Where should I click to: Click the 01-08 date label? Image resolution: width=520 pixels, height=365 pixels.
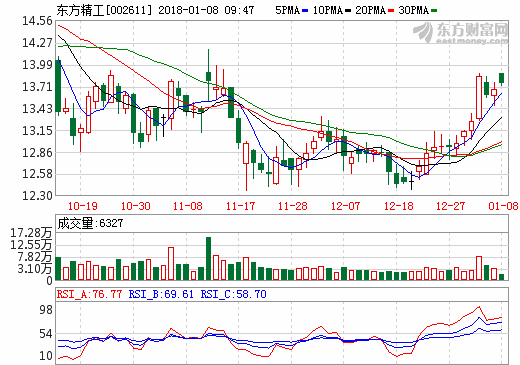click(503, 206)
